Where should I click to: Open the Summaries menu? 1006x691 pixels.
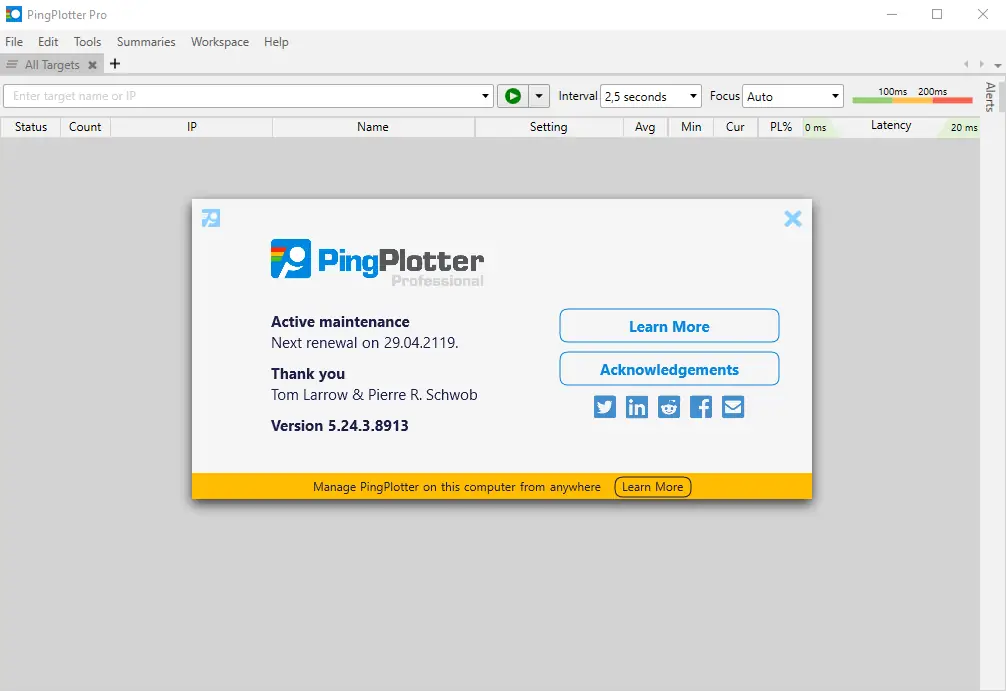pyautogui.click(x=146, y=42)
